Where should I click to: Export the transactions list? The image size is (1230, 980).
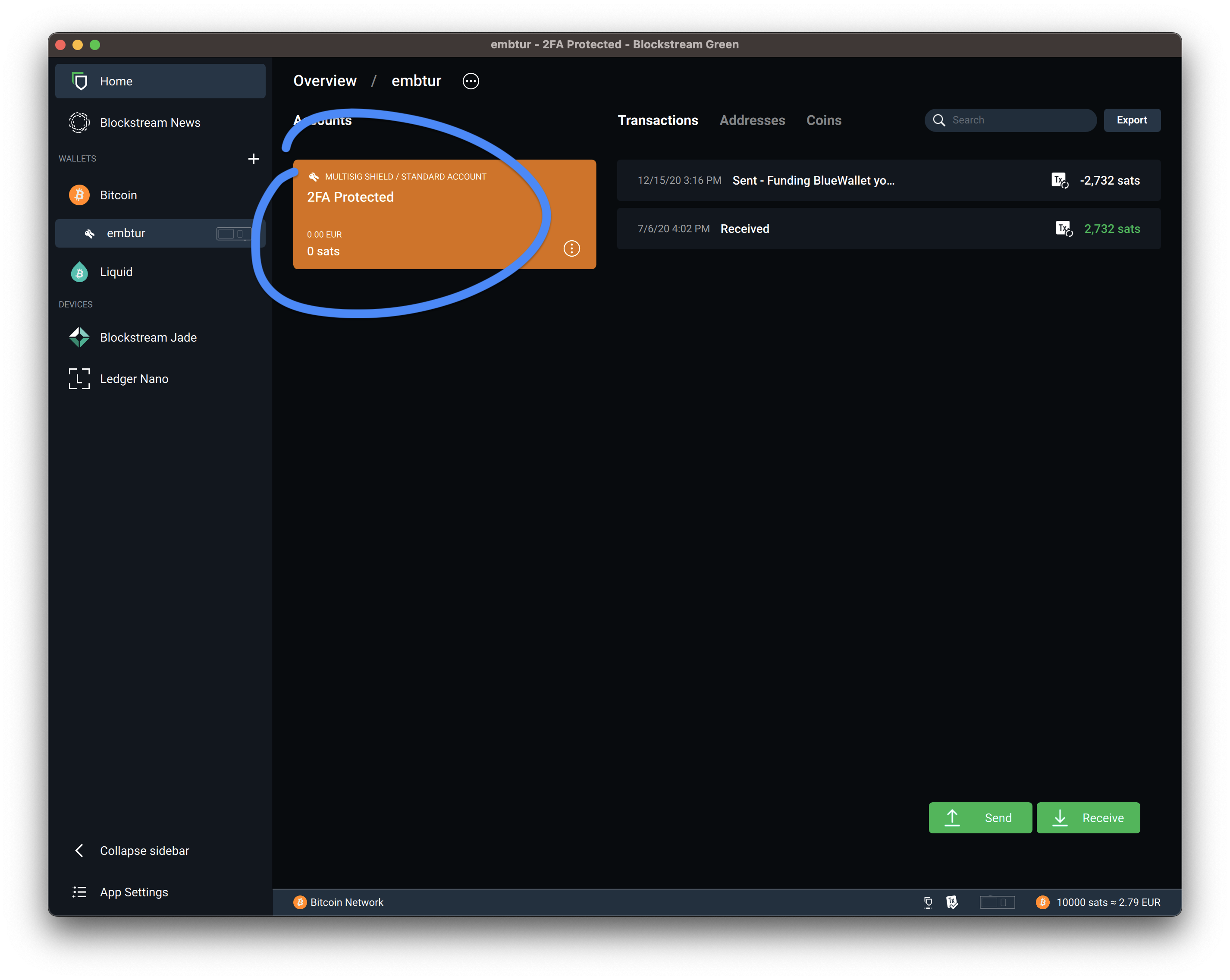(1132, 120)
